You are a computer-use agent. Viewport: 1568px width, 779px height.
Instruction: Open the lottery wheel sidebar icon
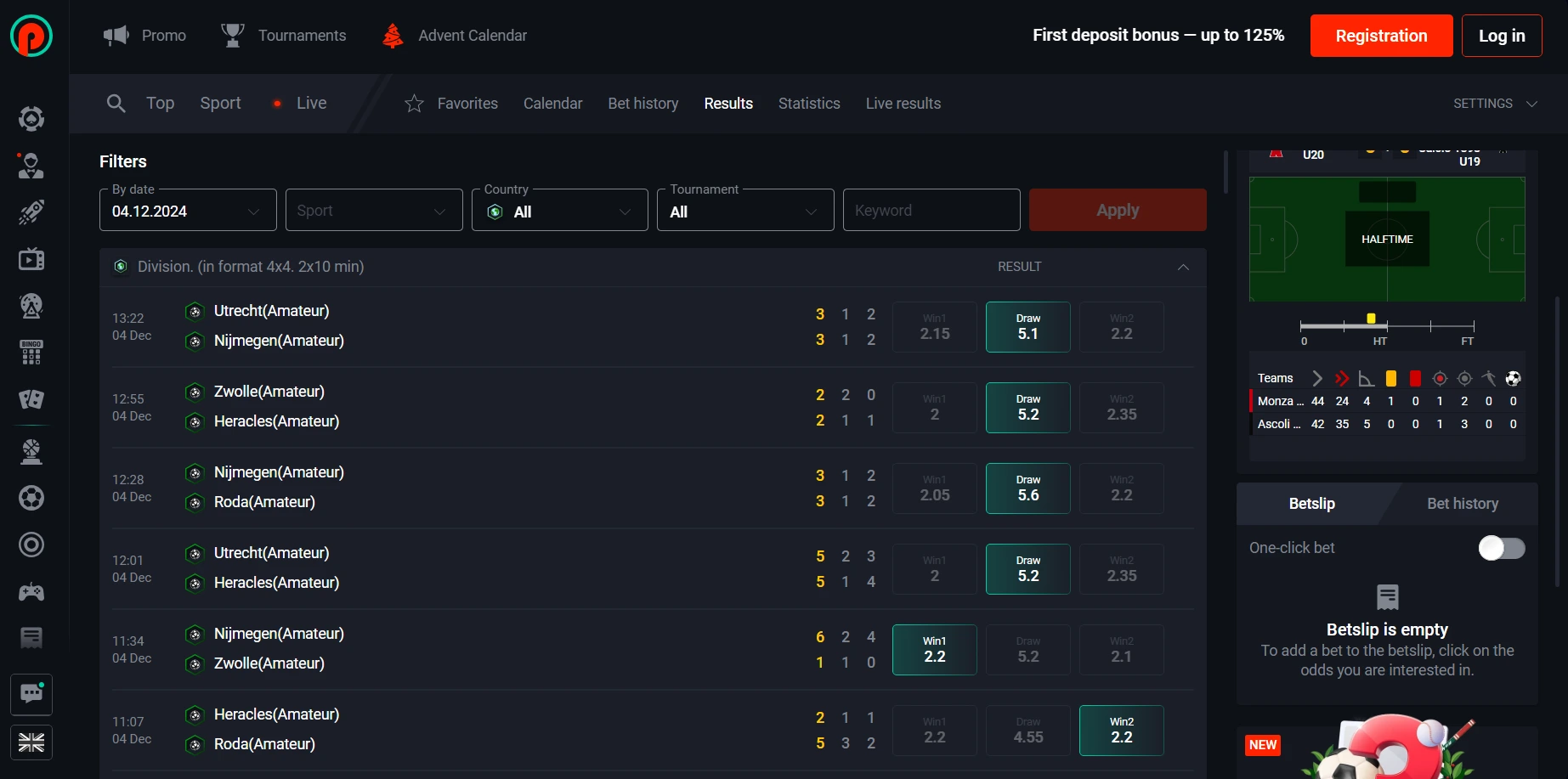(x=31, y=306)
